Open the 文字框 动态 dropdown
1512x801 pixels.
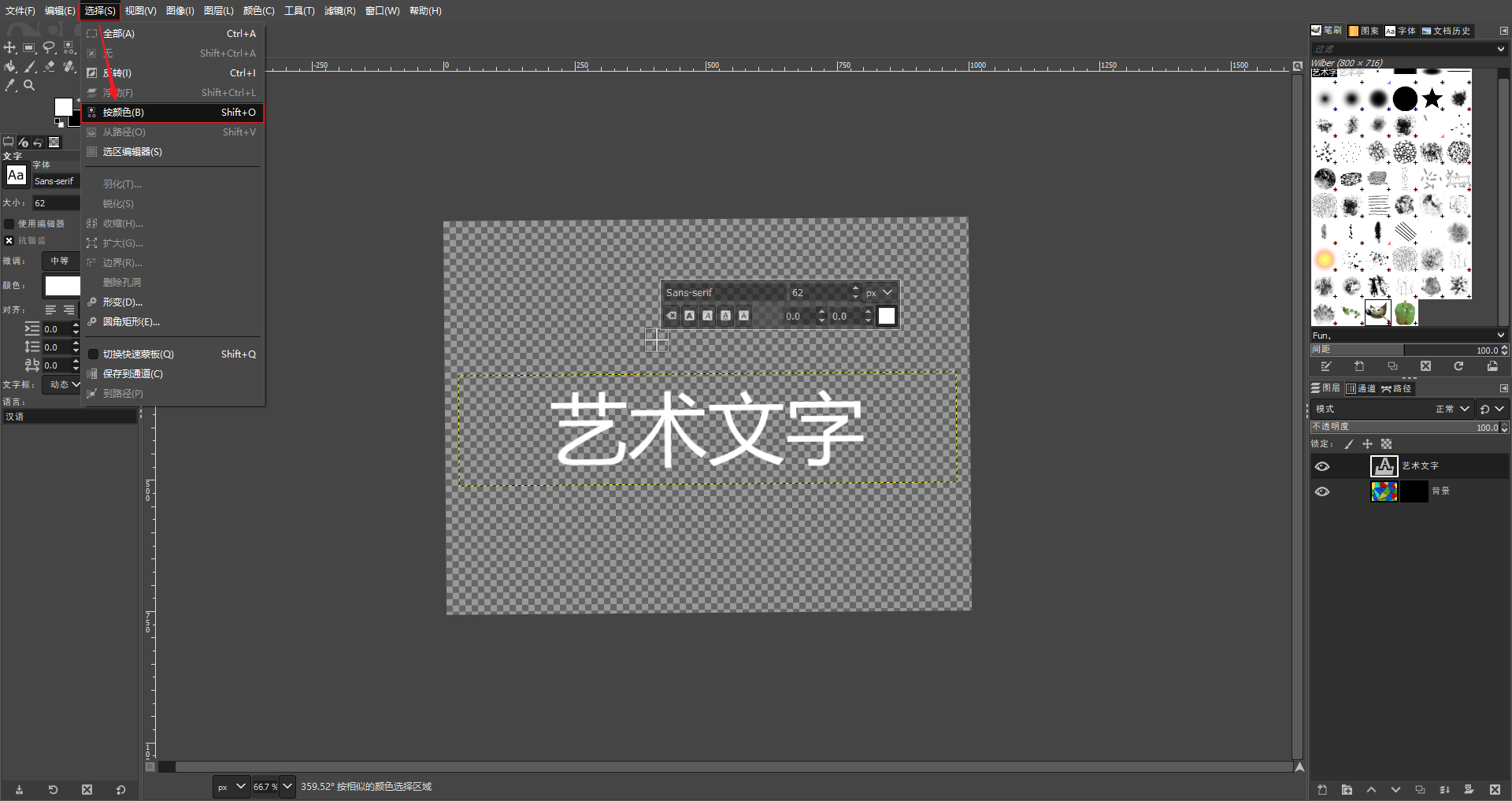(x=61, y=384)
